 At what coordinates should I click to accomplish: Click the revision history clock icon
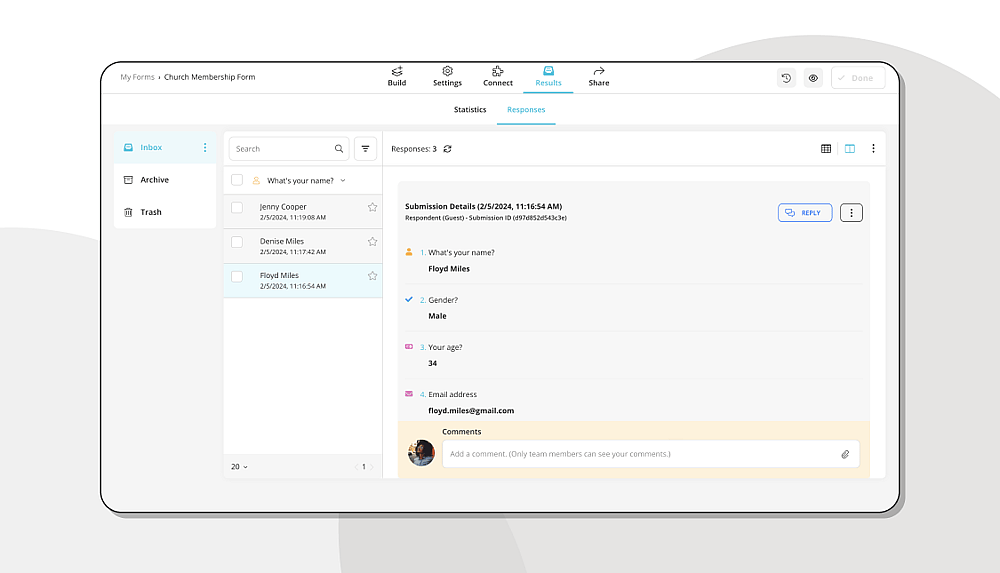pos(786,78)
